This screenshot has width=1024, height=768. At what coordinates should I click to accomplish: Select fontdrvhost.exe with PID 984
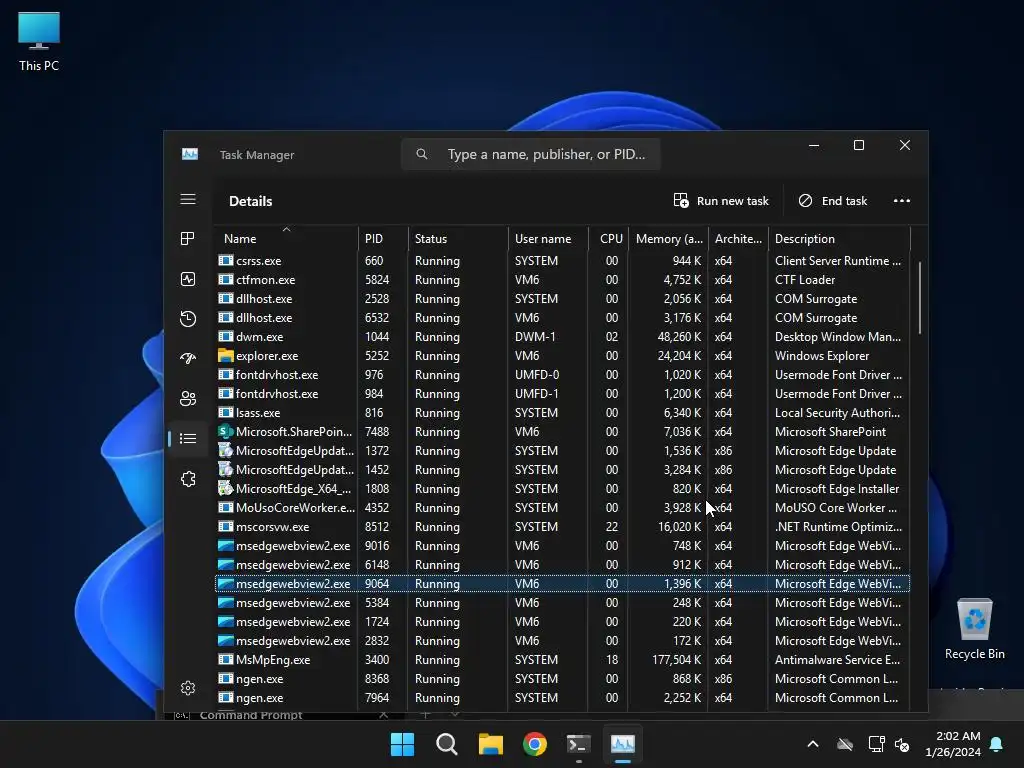pyautogui.click(x=562, y=393)
